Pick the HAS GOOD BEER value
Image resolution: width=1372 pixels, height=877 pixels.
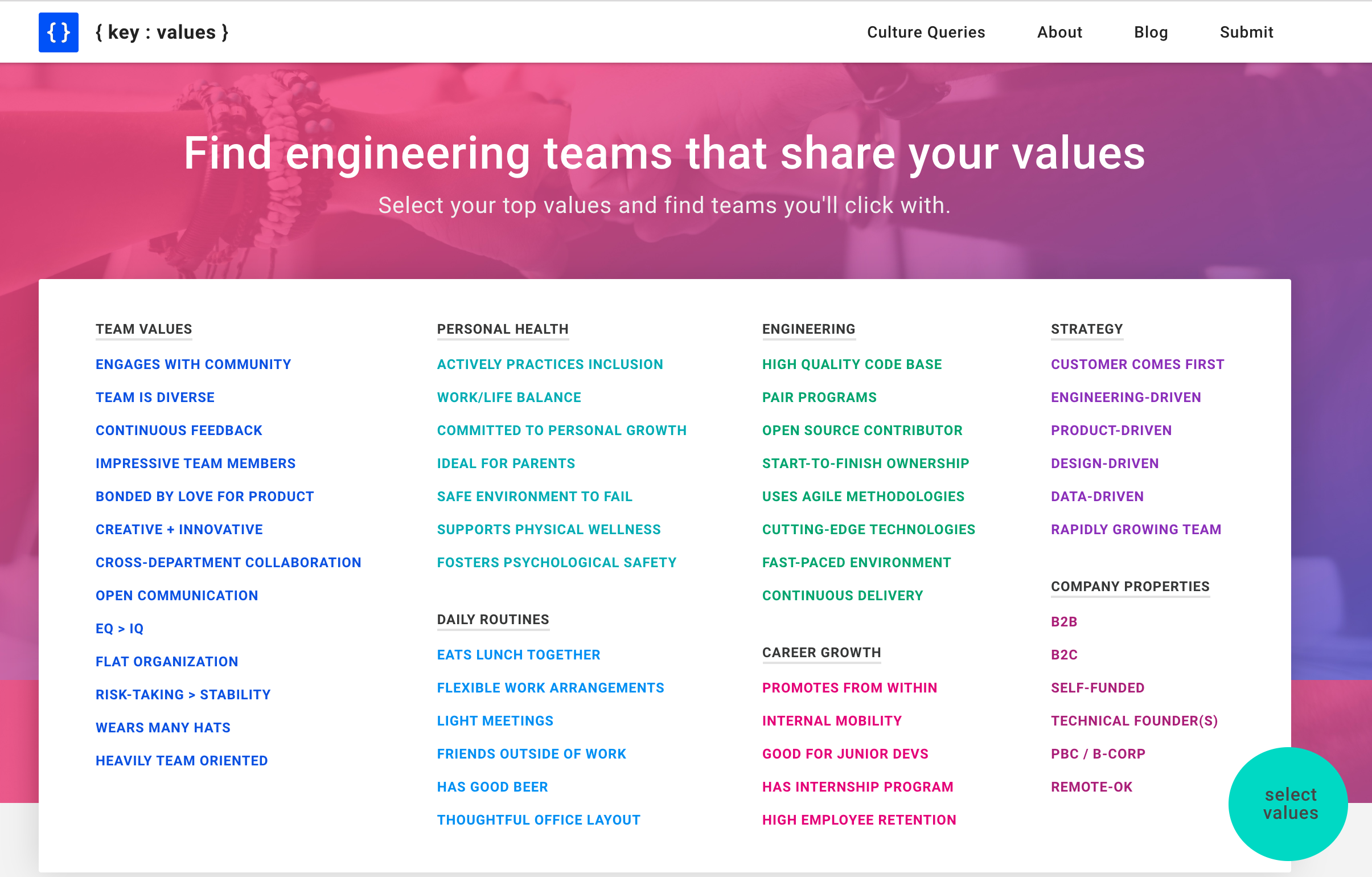tap(492, 786)
